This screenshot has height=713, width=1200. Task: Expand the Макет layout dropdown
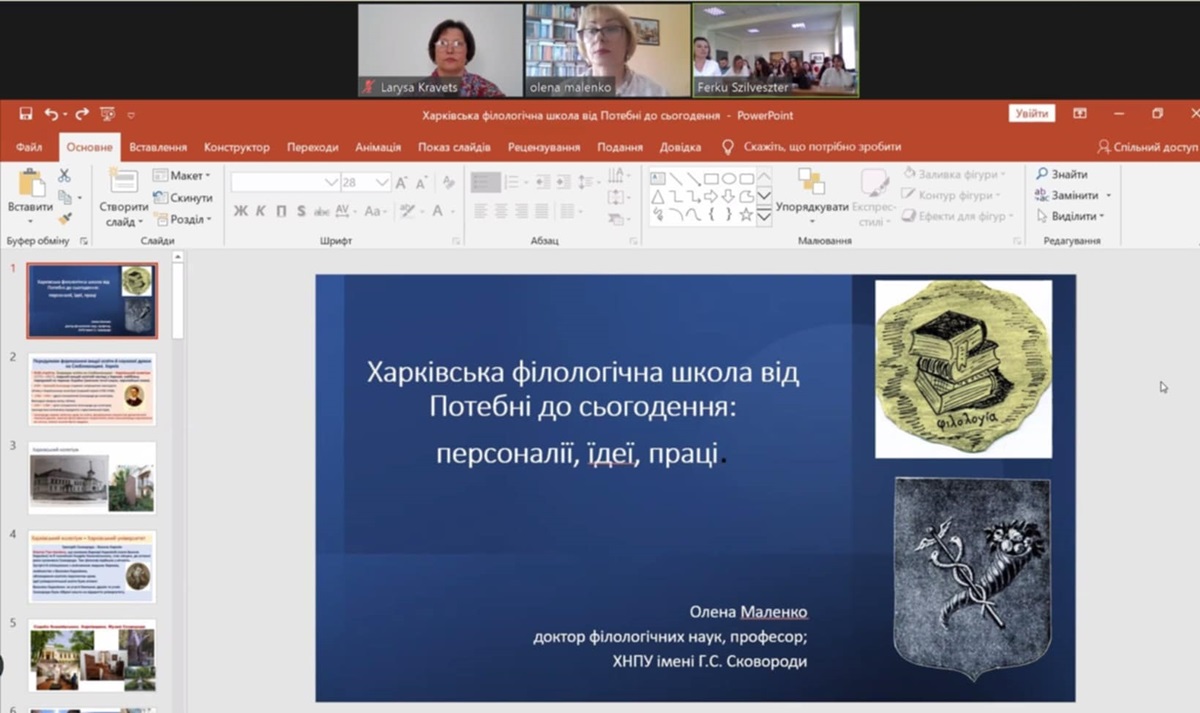[182, 175]
